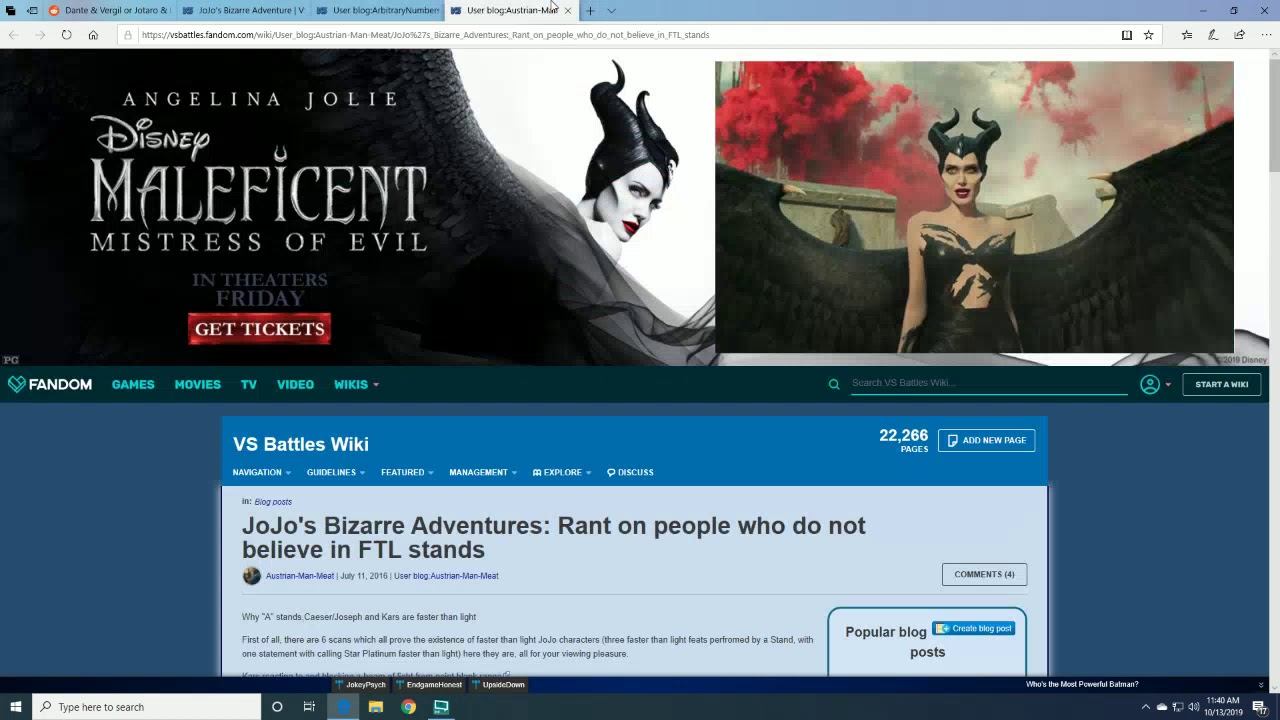This screenshot has height=720, width=1280.
Task: Click the site lock icon in address bar
Action: pos(128,35)
